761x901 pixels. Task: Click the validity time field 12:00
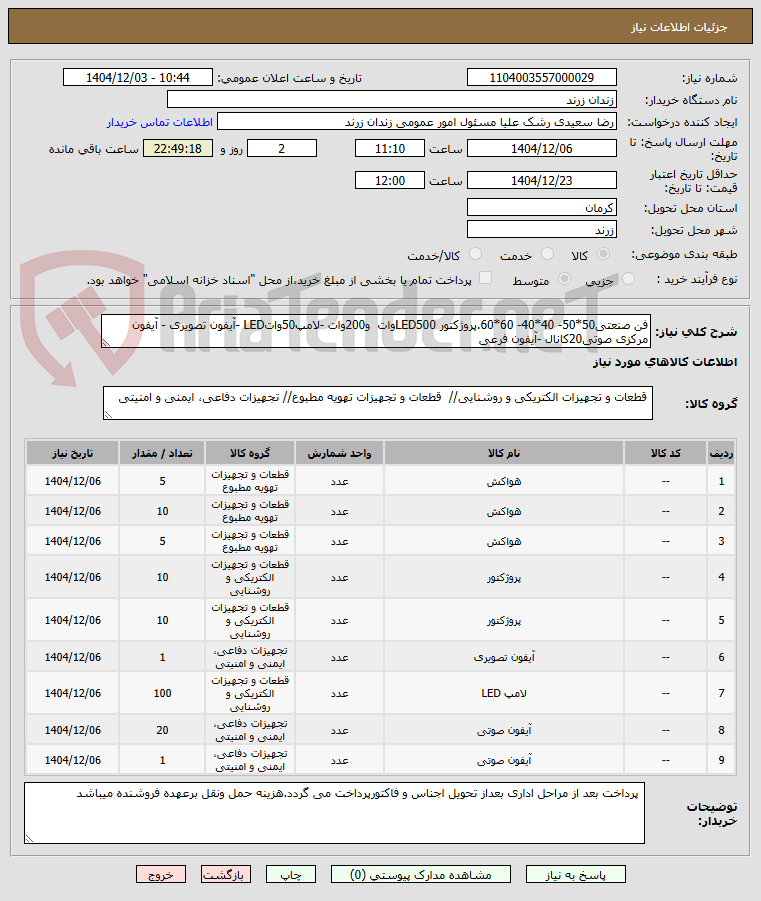(390, 180)
